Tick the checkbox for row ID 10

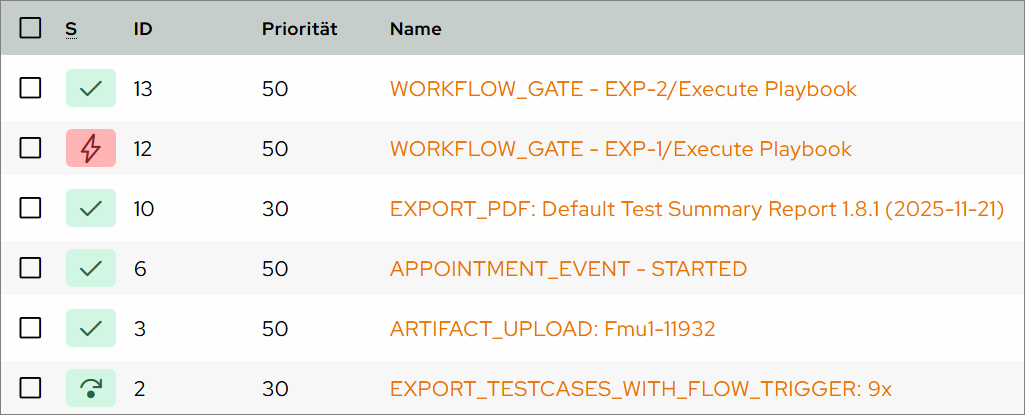point(31,208)
